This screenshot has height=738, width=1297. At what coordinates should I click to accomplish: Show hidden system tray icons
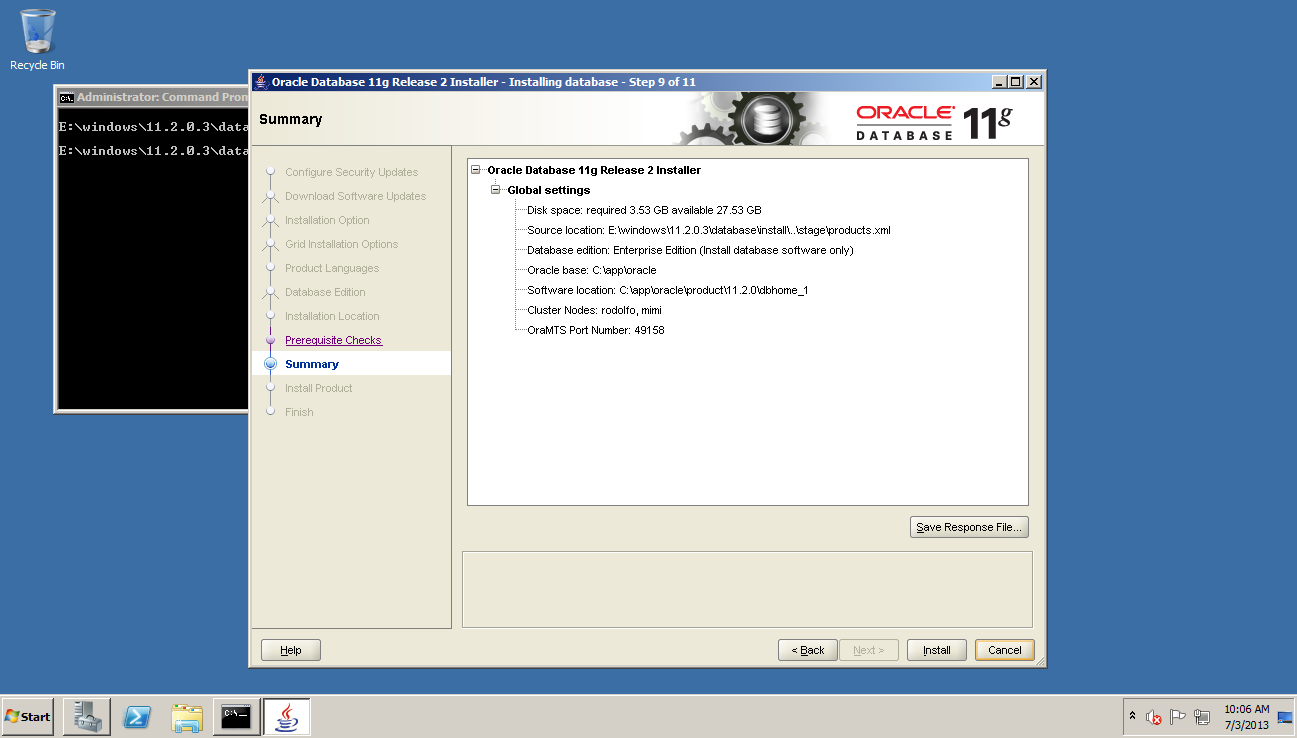coord(1132,717)
